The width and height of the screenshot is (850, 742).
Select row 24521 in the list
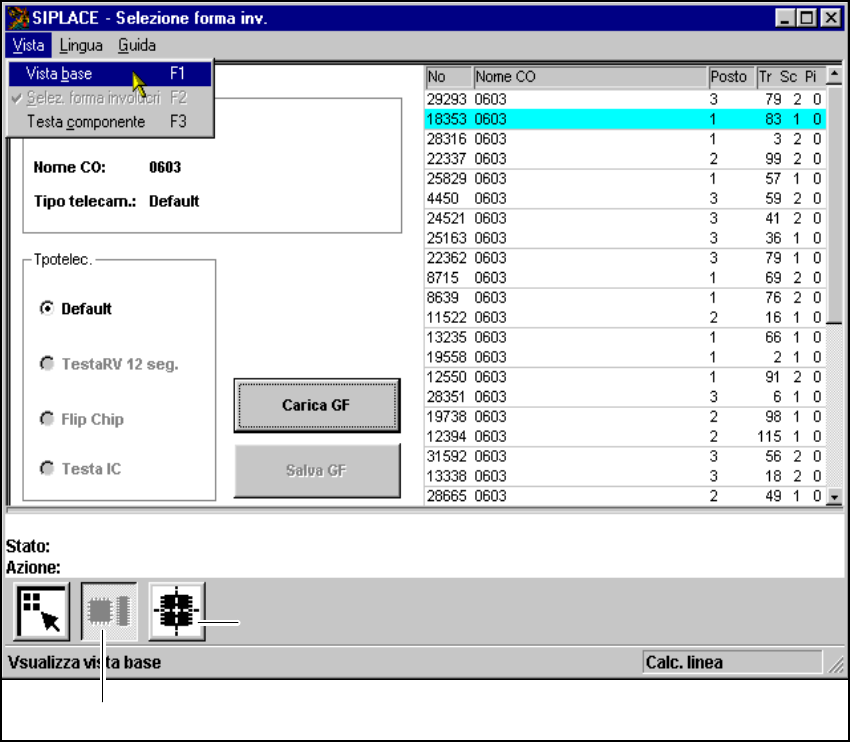pos(625,218)
